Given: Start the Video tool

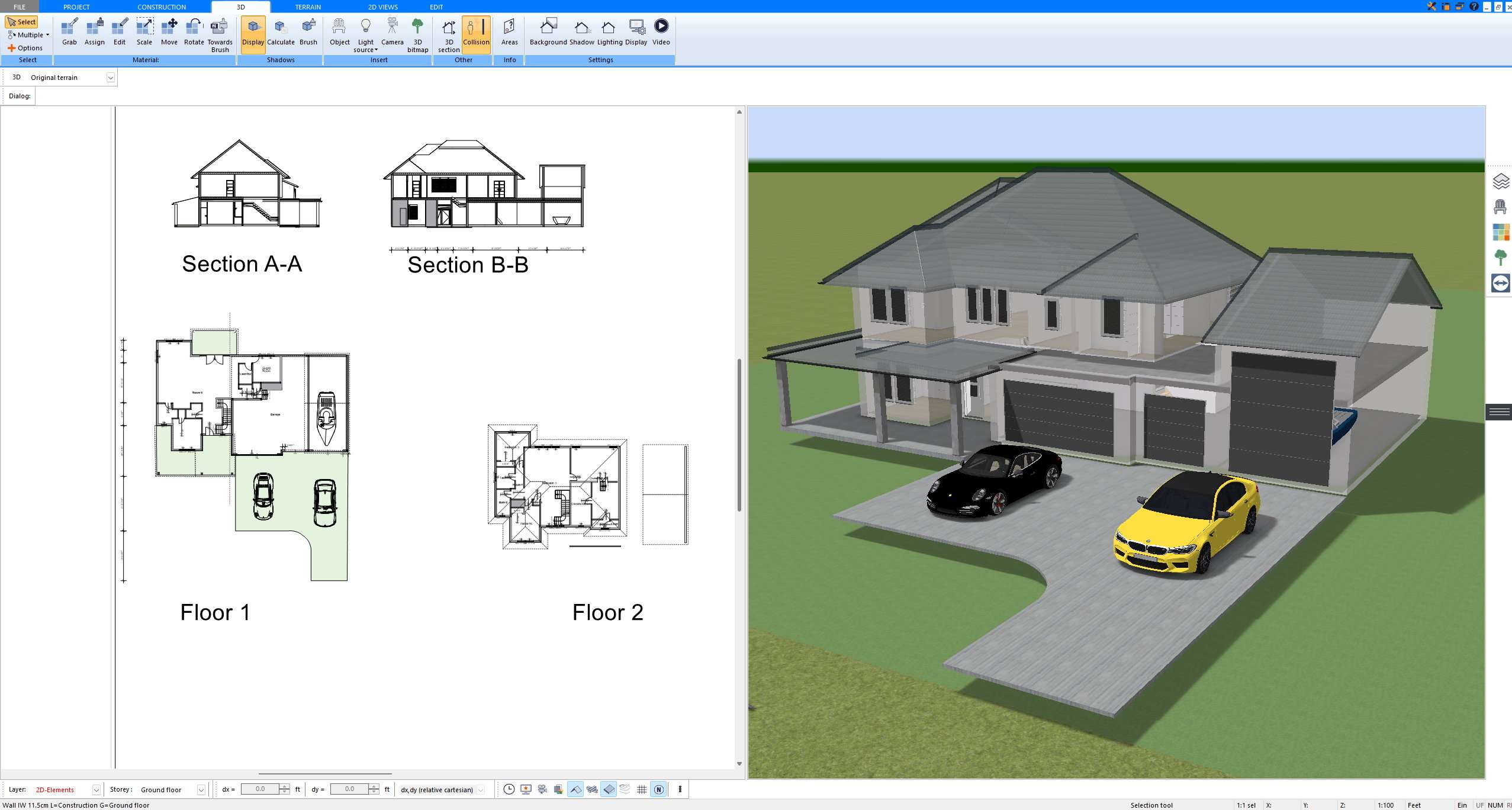Looking at the screenshot, I should pos(661,32).
